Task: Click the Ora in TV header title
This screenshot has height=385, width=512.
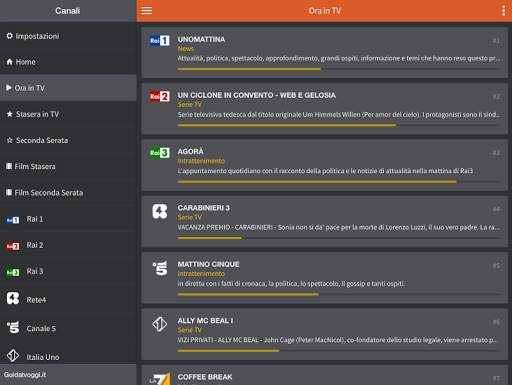Action: click(x=324, y=11)
